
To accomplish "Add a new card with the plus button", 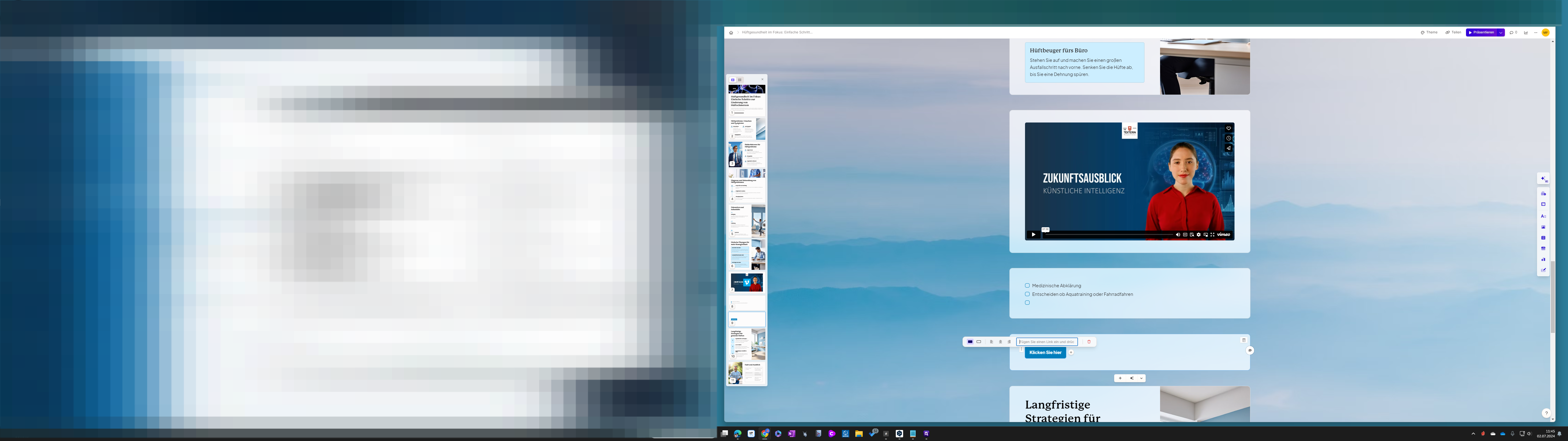I will coord(1120,378).
